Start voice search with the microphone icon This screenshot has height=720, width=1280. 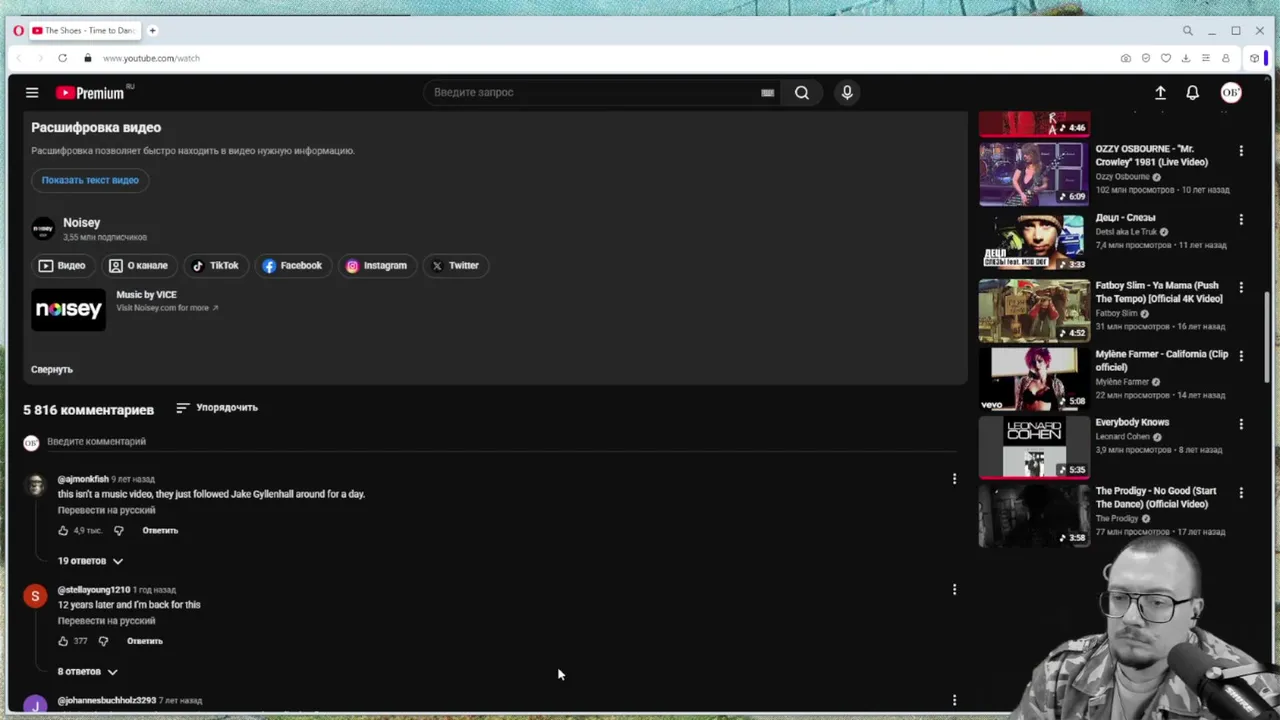tap(847, 93)
